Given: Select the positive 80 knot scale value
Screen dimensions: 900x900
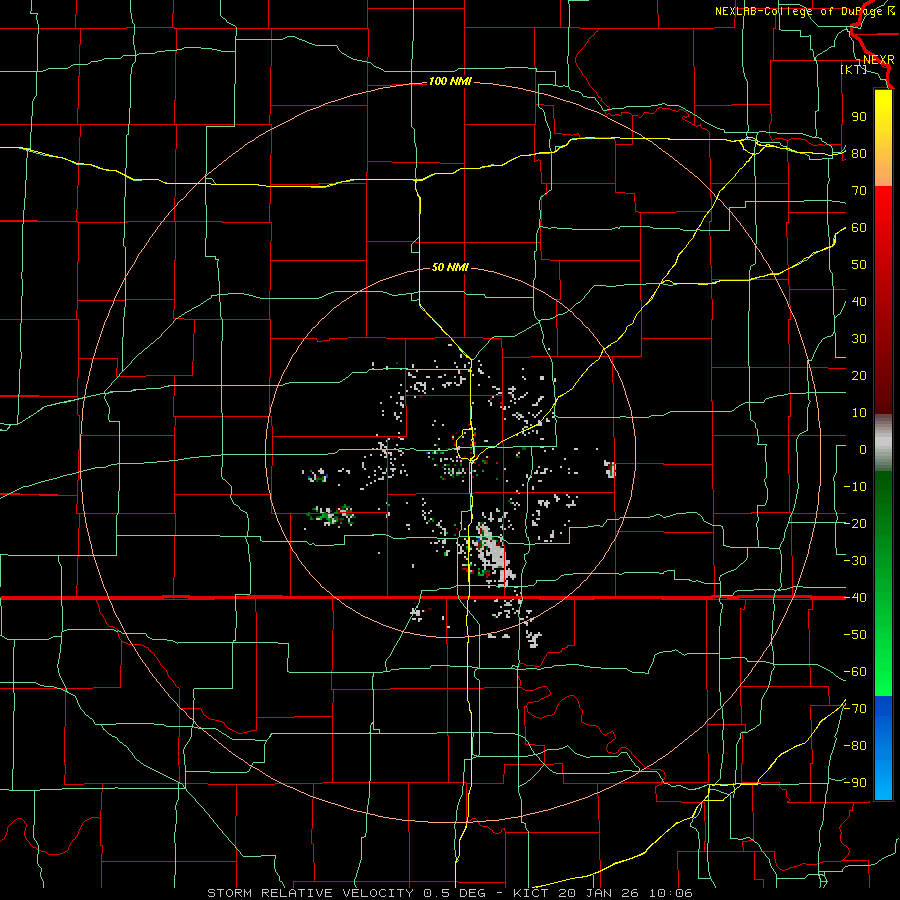Looking at the screenshot, I should (x=859, y=153).
